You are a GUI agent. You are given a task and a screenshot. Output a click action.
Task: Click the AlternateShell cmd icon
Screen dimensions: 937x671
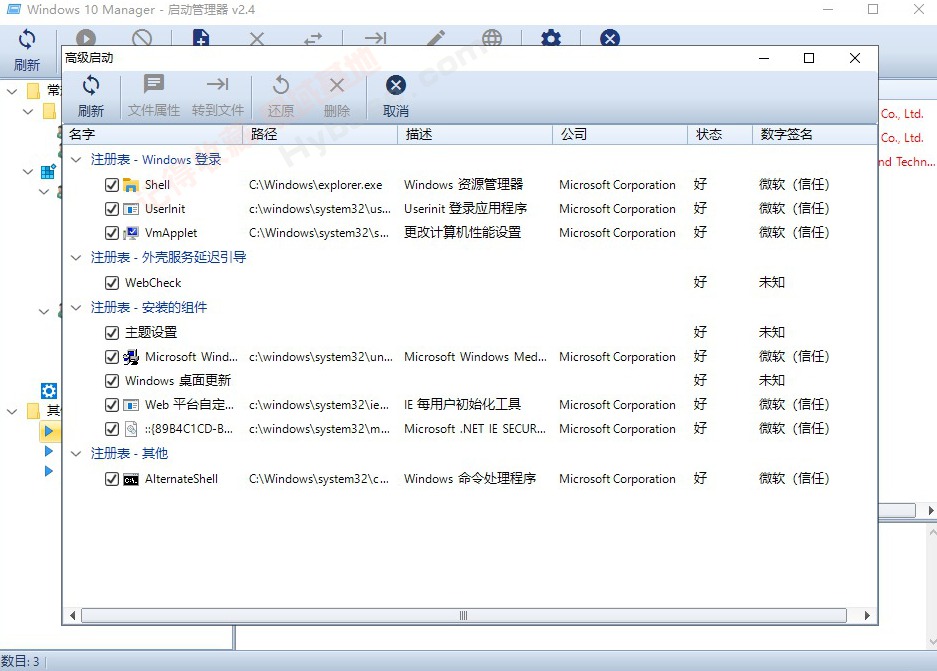point(131,479)
